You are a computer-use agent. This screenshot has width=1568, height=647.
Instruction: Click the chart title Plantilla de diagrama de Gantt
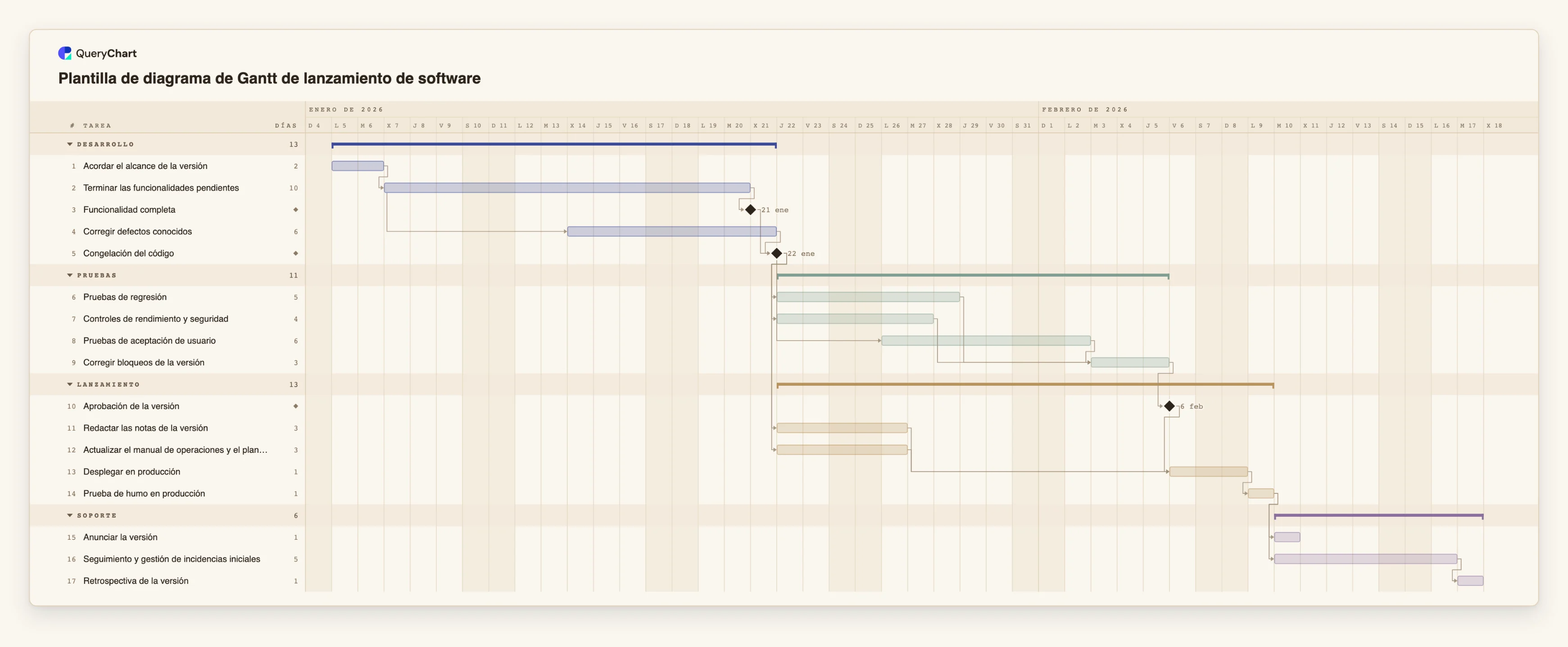pos(269,78)
